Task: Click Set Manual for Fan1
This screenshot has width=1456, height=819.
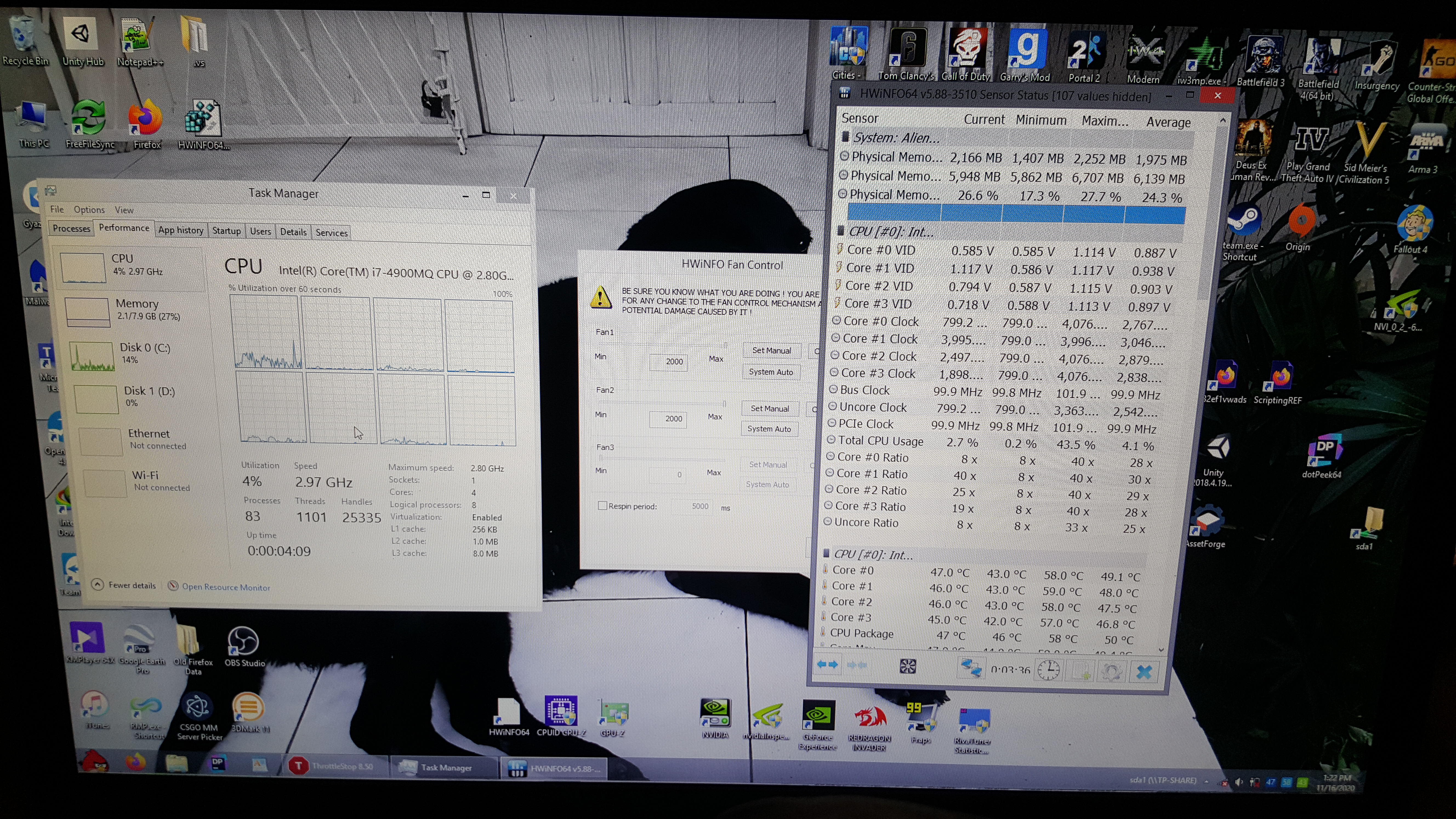Action: [772, 351]
